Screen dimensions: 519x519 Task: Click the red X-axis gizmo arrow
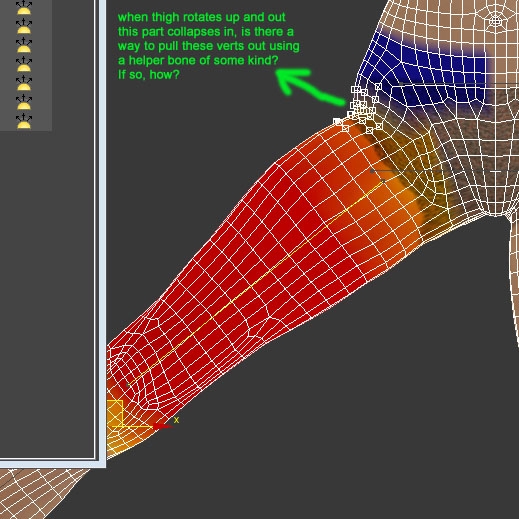pos(163,426)
